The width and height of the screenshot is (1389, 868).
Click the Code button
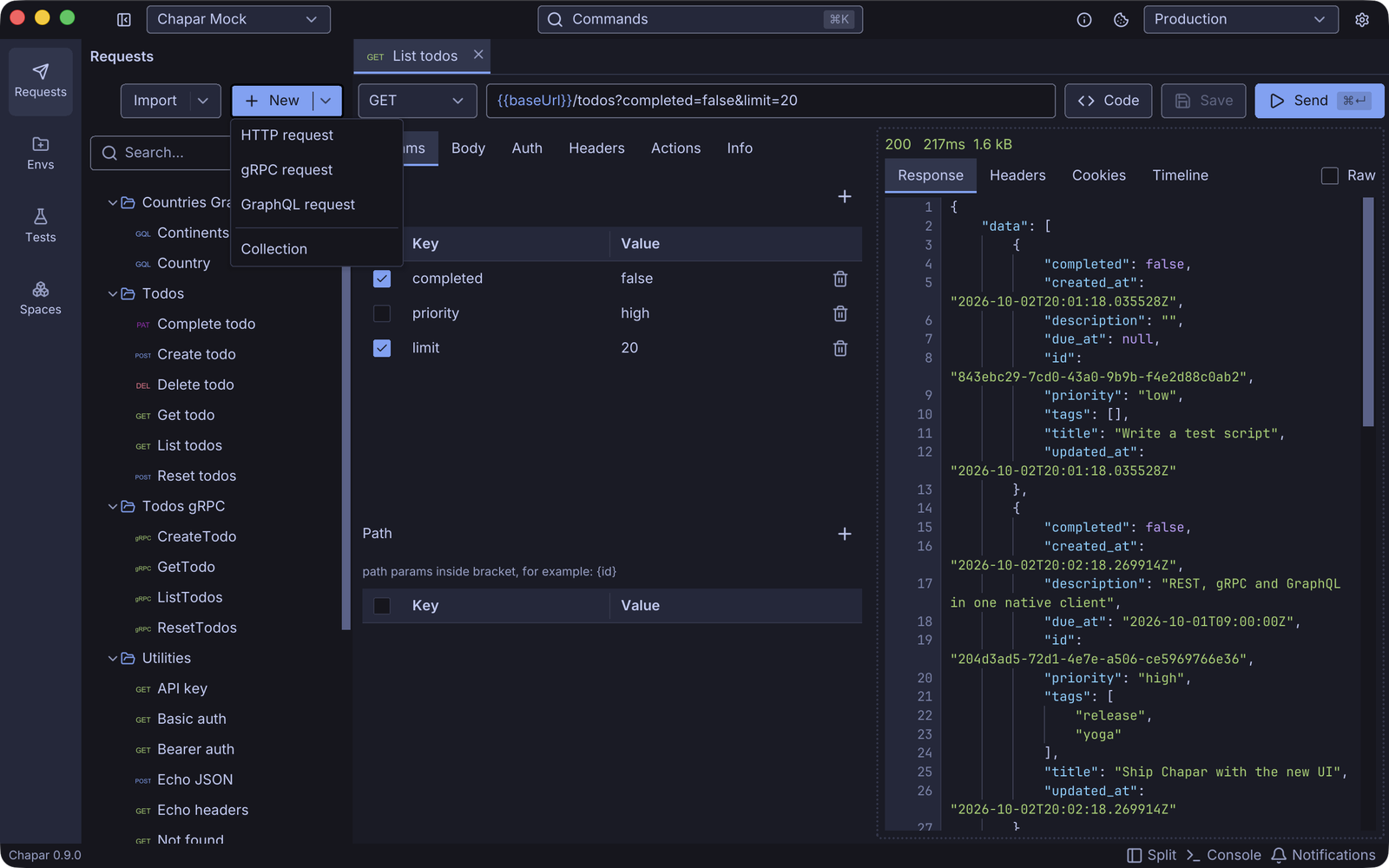click(x=1109, y=101)
